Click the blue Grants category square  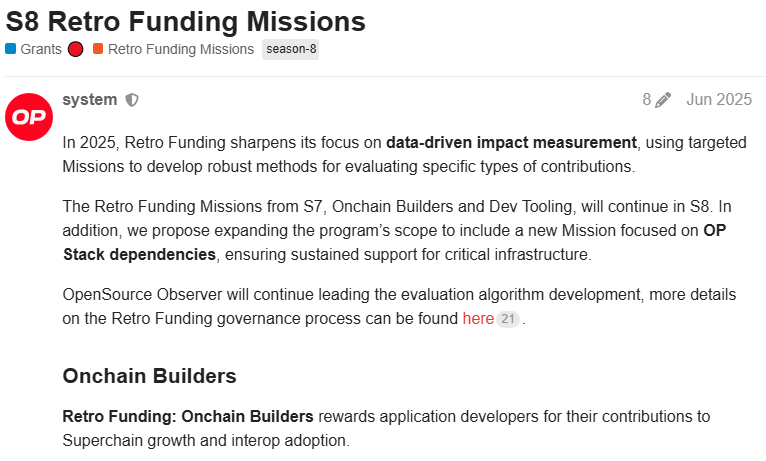(10, 49)
